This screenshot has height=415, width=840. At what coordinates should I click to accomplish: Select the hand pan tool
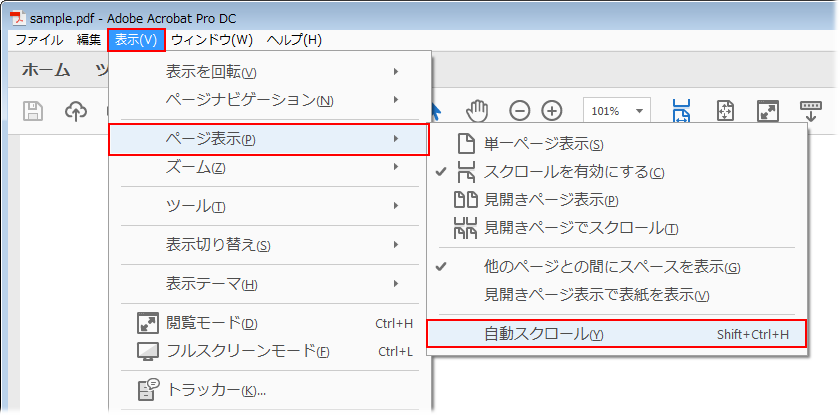477,111
